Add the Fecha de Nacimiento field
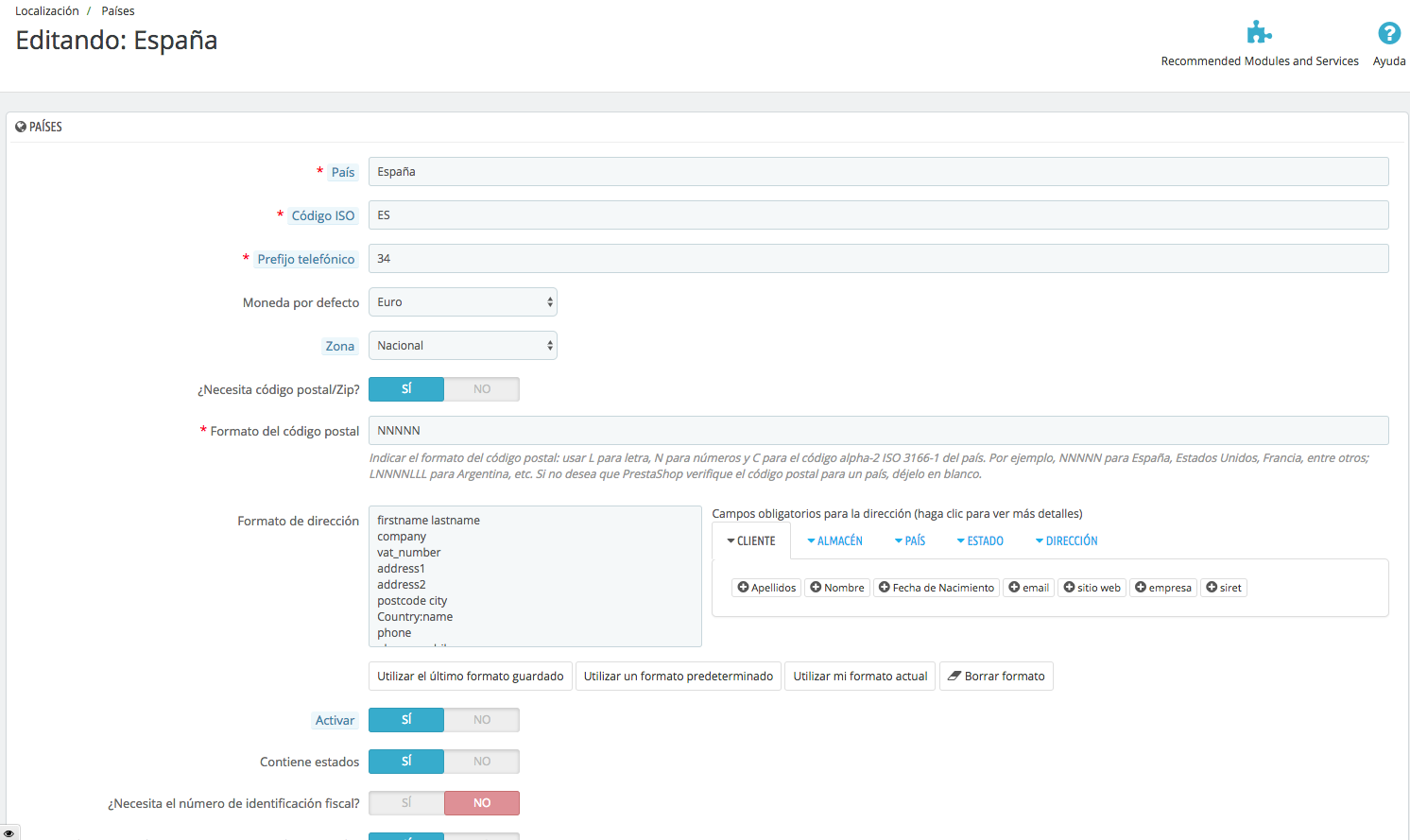 [x=937, y=588]
